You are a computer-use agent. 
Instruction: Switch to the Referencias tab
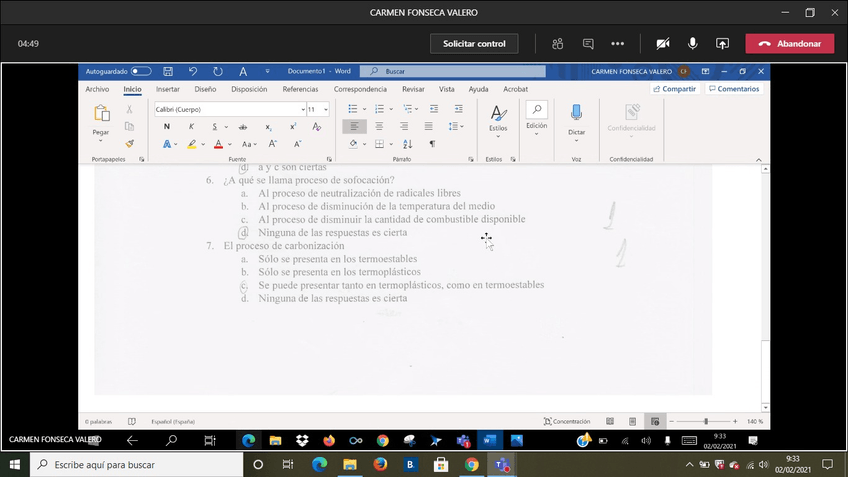[x=300, y=89]
